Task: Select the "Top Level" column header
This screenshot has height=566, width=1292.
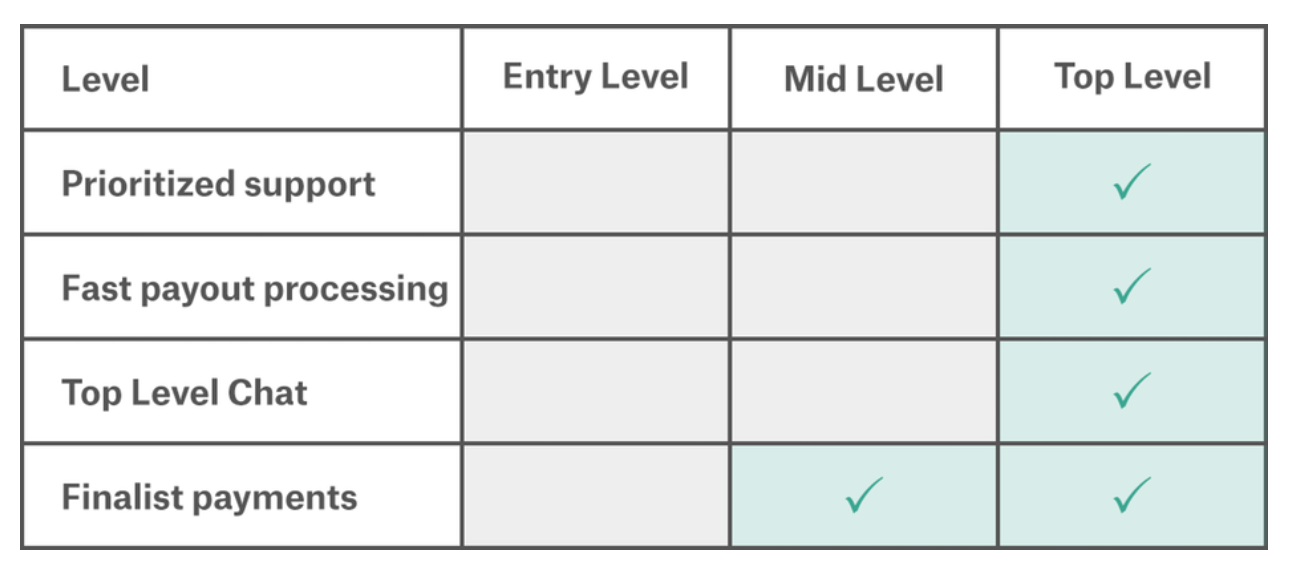Action: [1132, 78]
